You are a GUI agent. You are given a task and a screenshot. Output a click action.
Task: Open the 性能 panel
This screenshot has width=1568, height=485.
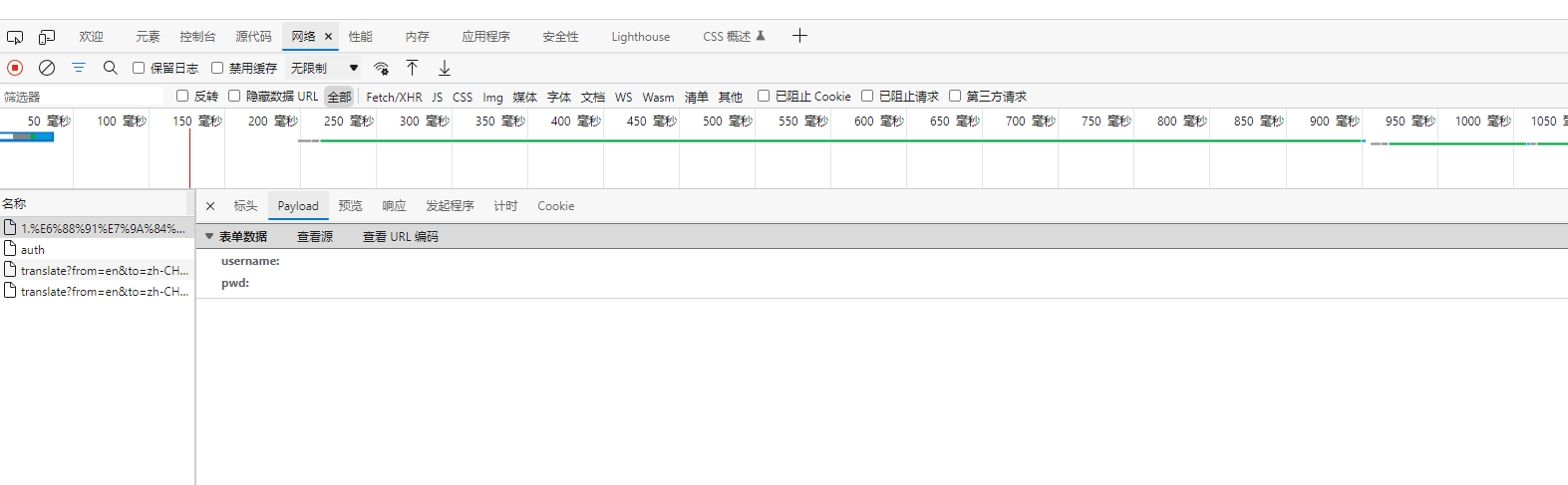pyautogui.click(x=360, y=37)
